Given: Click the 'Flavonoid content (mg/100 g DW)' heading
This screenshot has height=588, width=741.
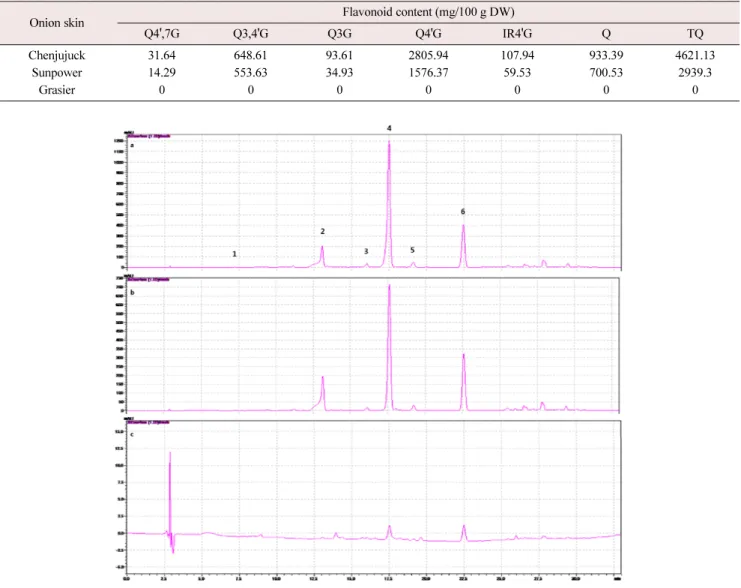Looking at the screenshot, I should coord(428,12).
